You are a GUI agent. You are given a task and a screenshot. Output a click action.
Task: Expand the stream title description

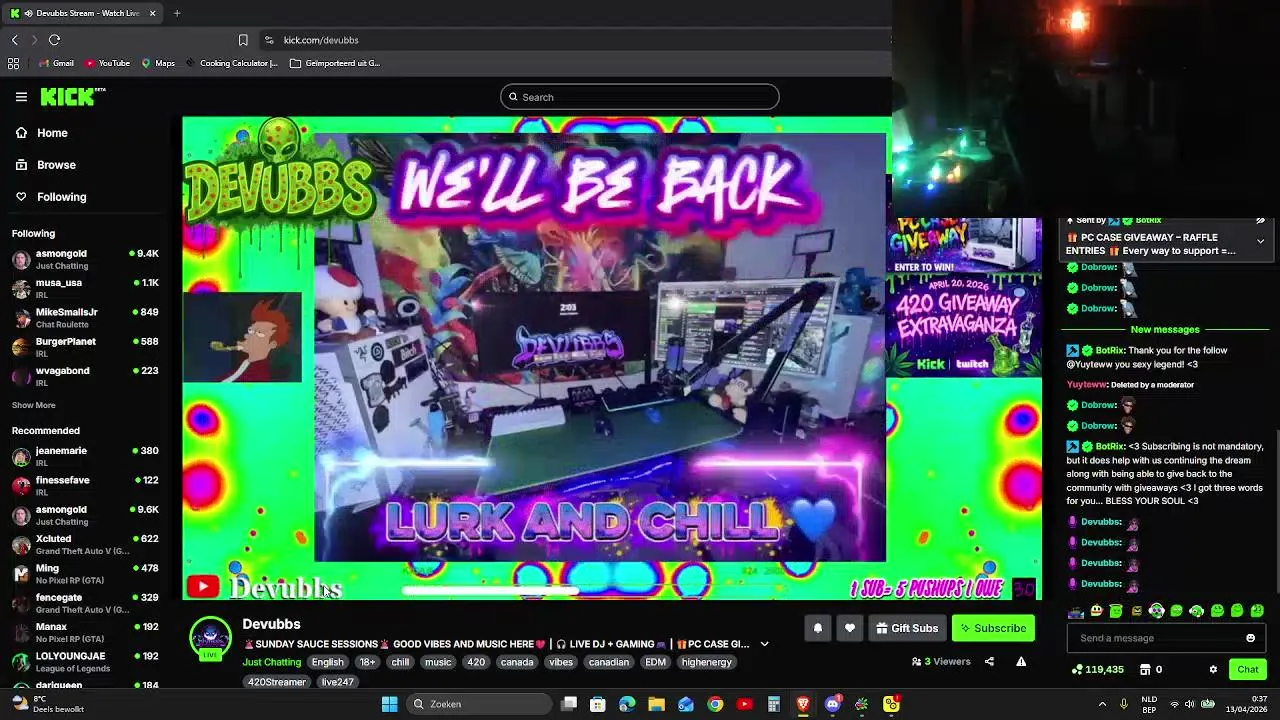pos(764,645)
